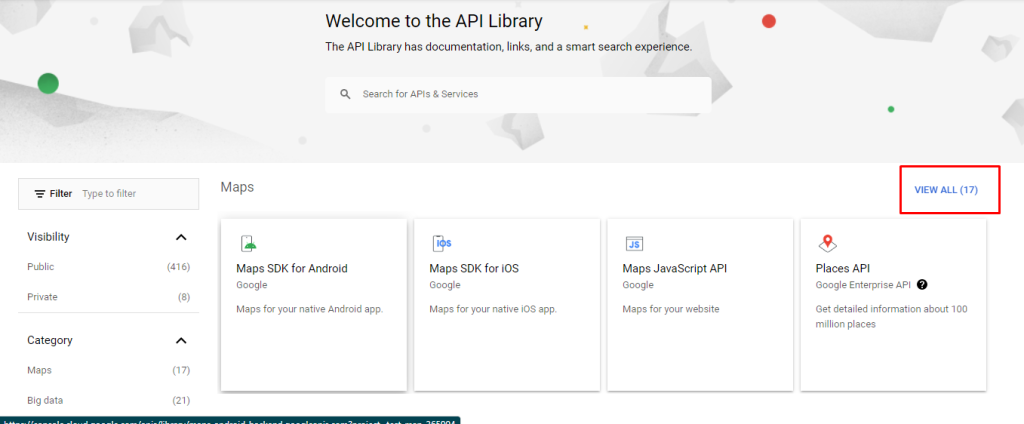Filter by Public visibility

tap(41, 267)
